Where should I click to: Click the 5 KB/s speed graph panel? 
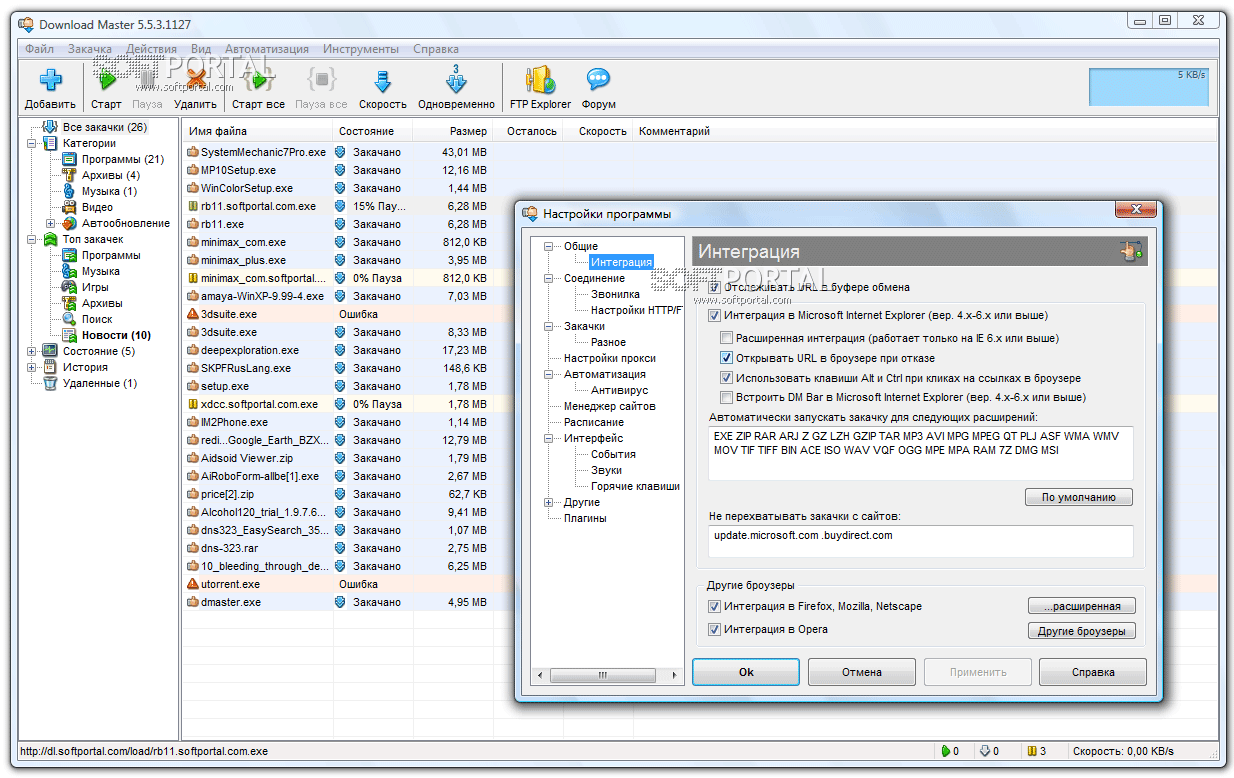pyautogui.click(x=1148, y=87)
